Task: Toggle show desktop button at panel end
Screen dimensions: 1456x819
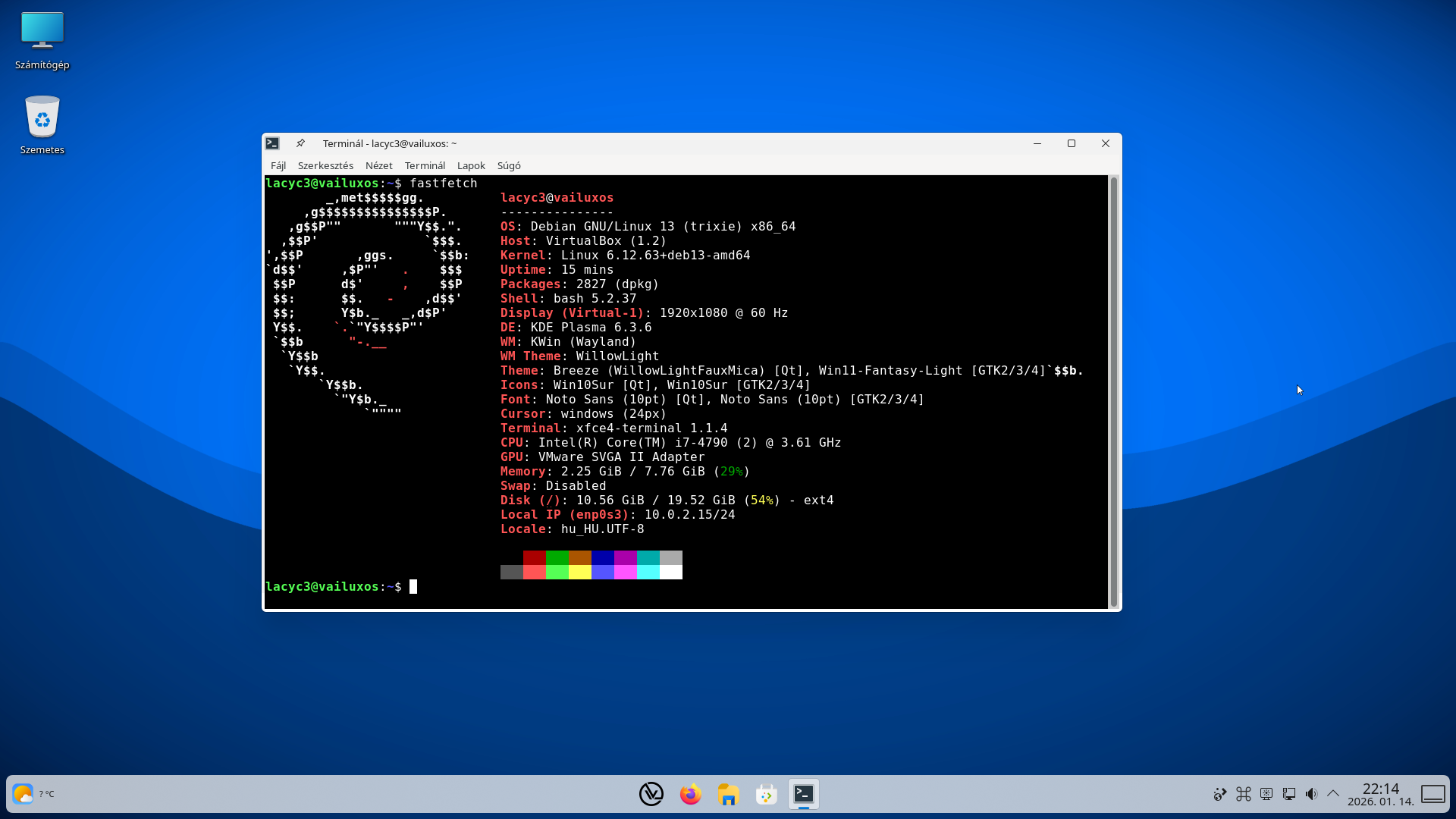Action: (x=1432, y=794)
